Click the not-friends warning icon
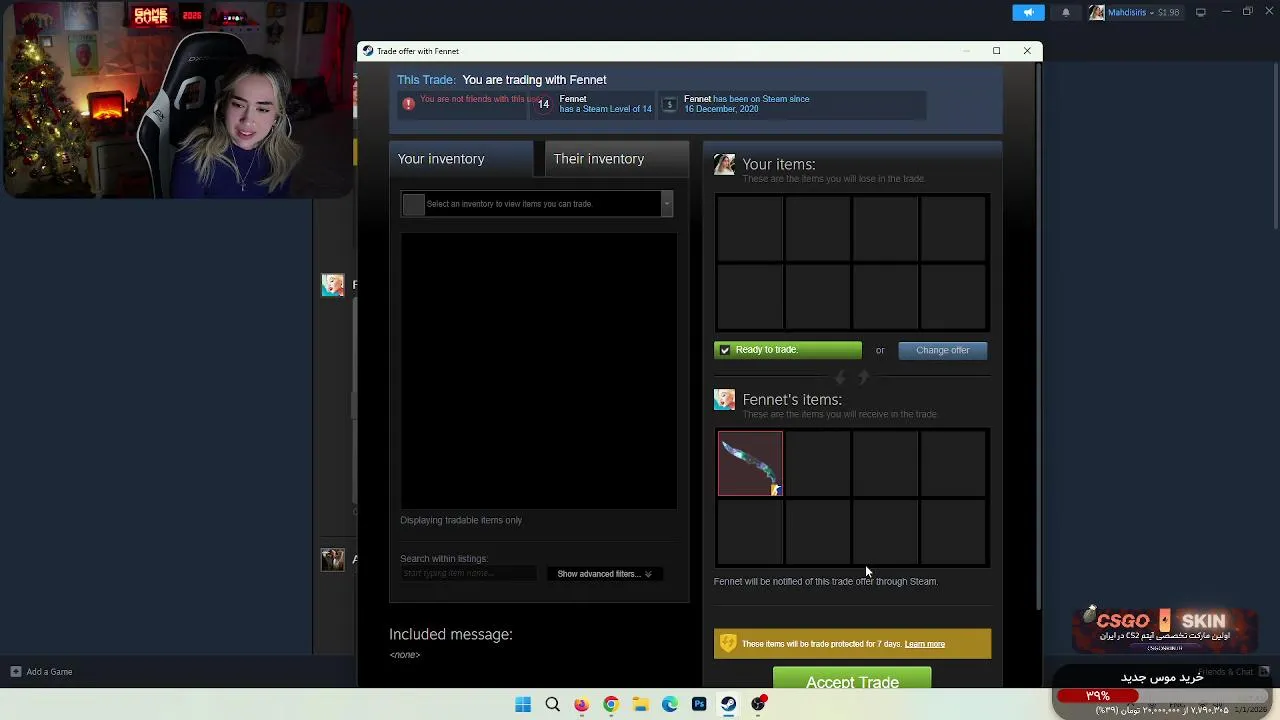The image size is (1280, 720). 408,103
